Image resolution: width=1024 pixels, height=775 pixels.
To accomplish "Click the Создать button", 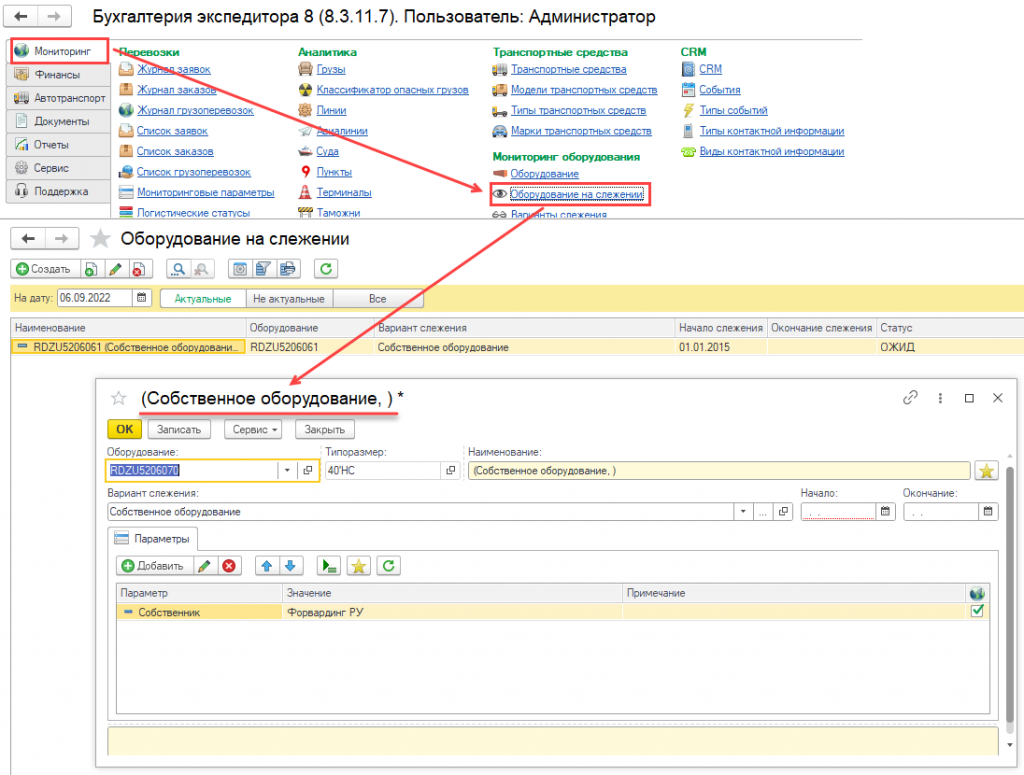I will pyautogui.click(x=44, y=269).
